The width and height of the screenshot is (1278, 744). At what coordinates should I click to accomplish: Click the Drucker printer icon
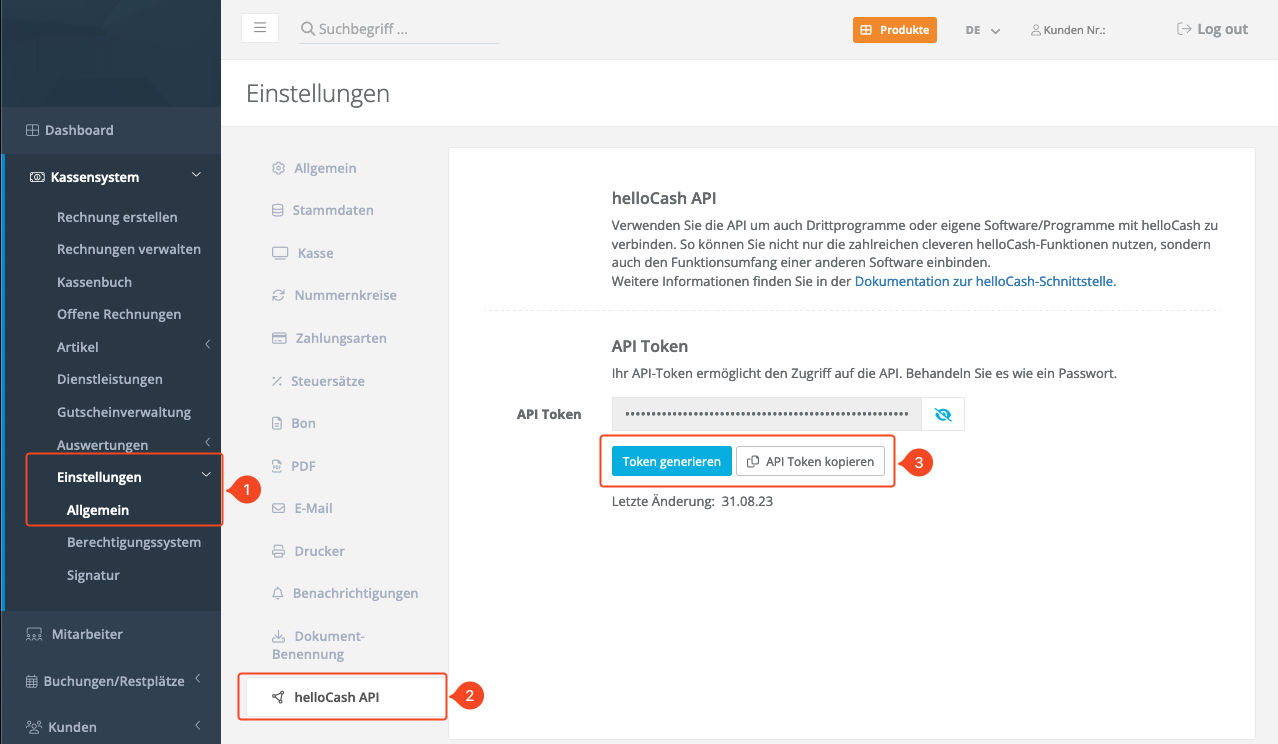(x=279, y=551)
